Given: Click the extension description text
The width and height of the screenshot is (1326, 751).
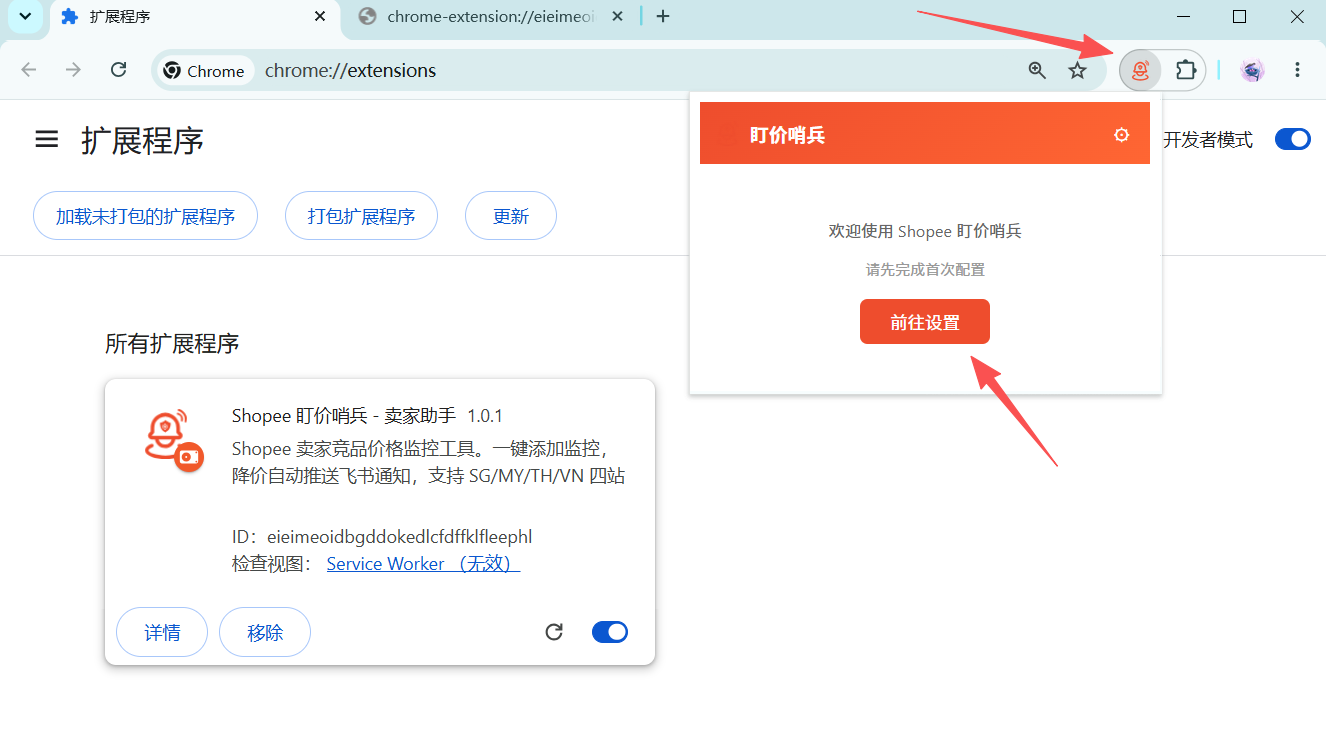Looking at the screenshot, I should (x=428, y=462).
